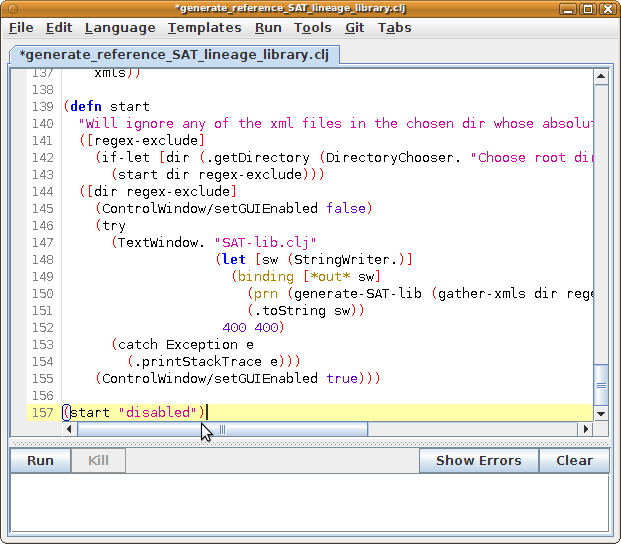Screen dimensions: 621x544
Task: Expand the Templates menu
Action: click(x=204, y=28)
